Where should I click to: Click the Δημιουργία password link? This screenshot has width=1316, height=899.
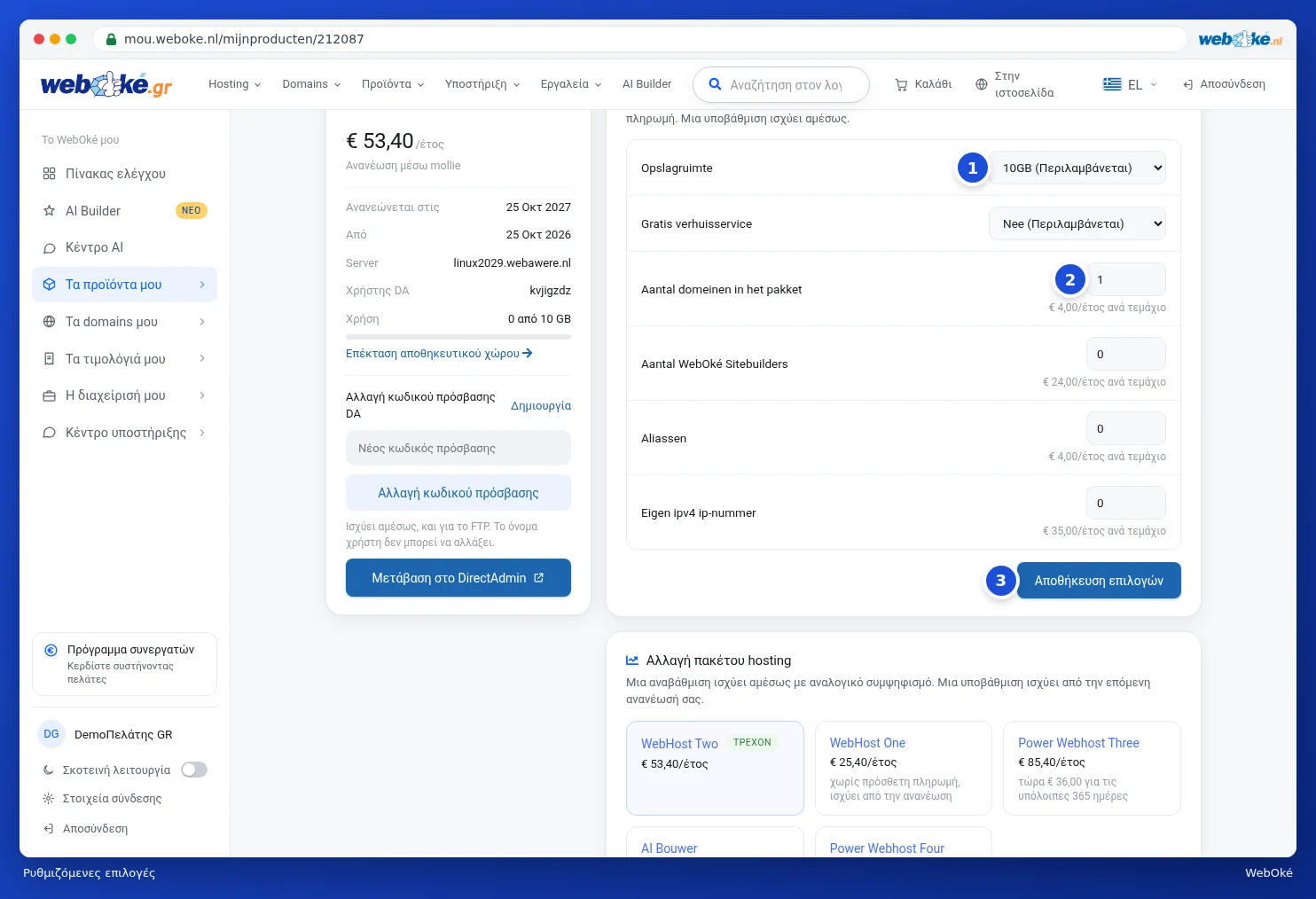[541, 406]
